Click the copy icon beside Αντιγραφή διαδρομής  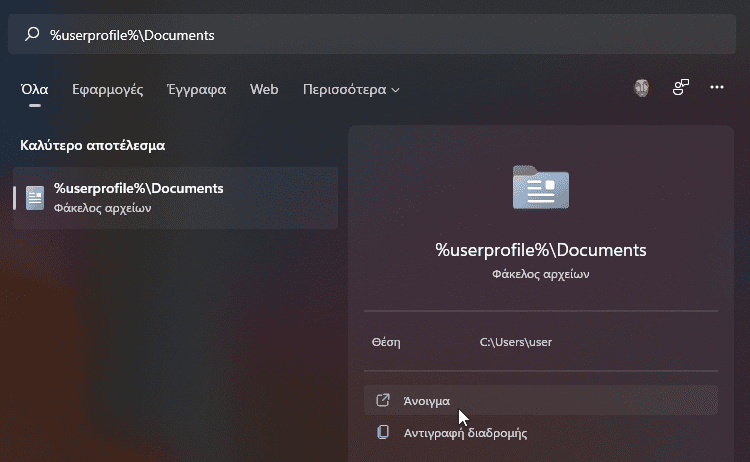[383, 432]
